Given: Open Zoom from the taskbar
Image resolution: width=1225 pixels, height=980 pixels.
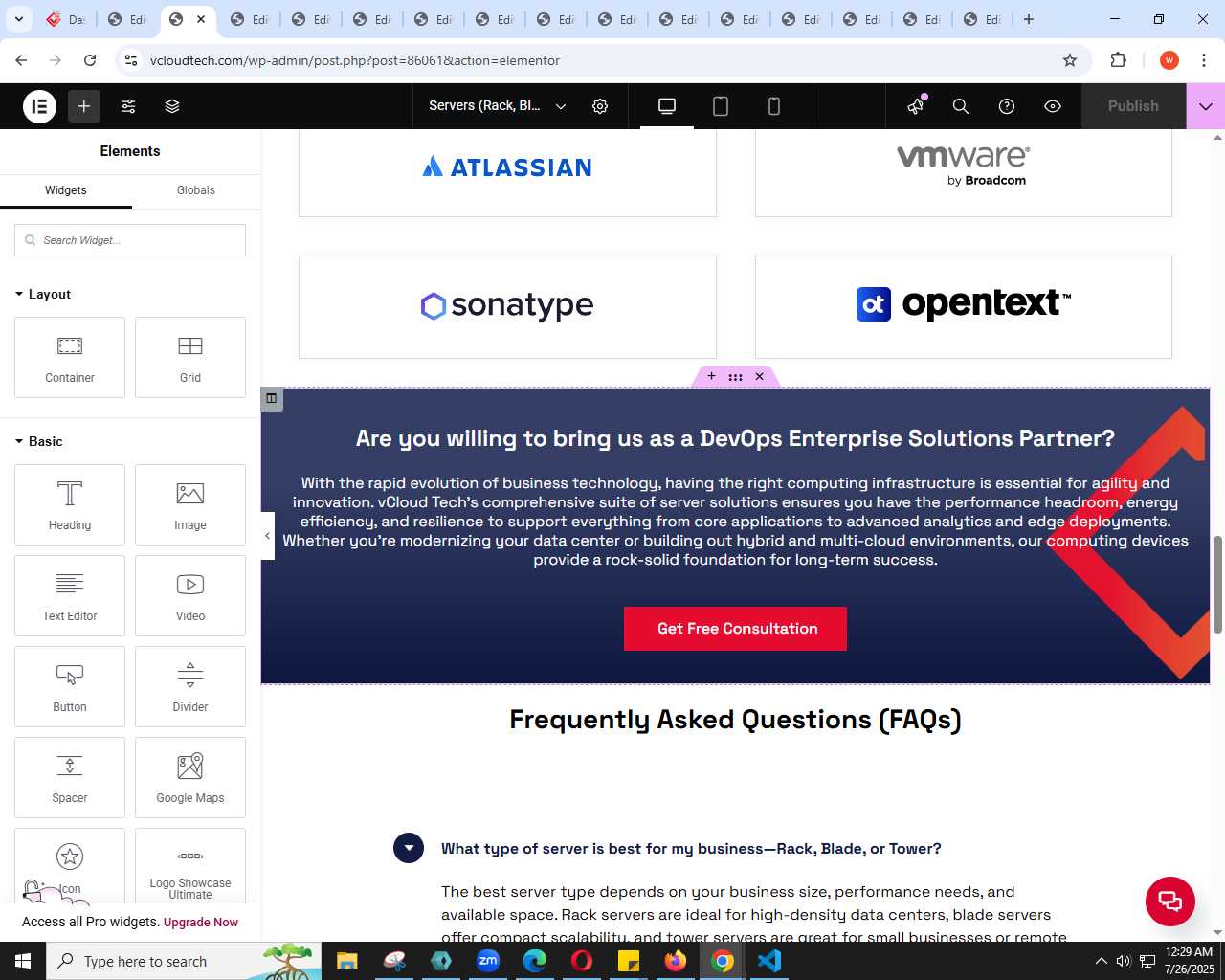Looking at the screenshot, I should (488, 961).
